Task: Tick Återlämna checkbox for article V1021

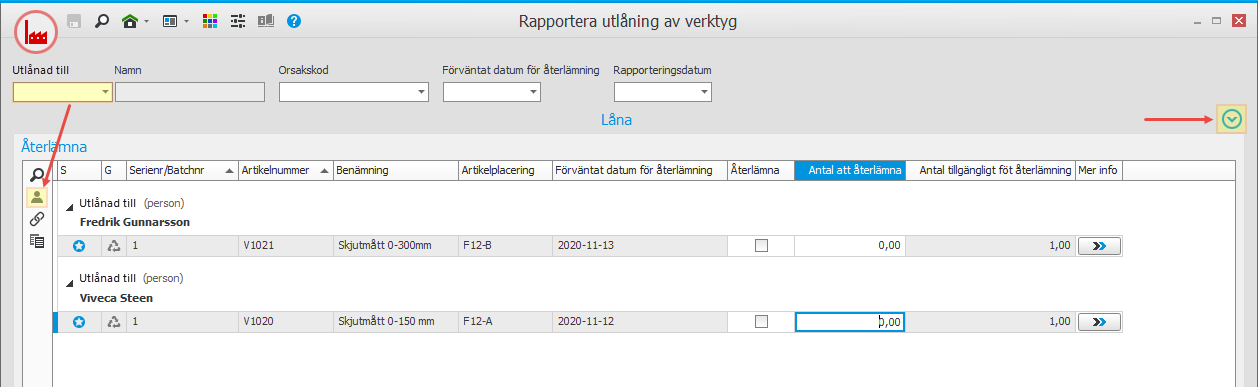Action: tap(761, 245)
